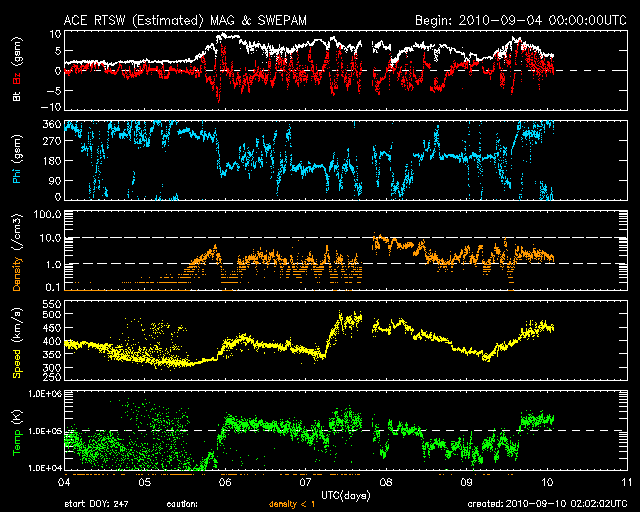The image size is (640, 512).
Task: Click the '06' day tick label
Action: click(225, 483)
